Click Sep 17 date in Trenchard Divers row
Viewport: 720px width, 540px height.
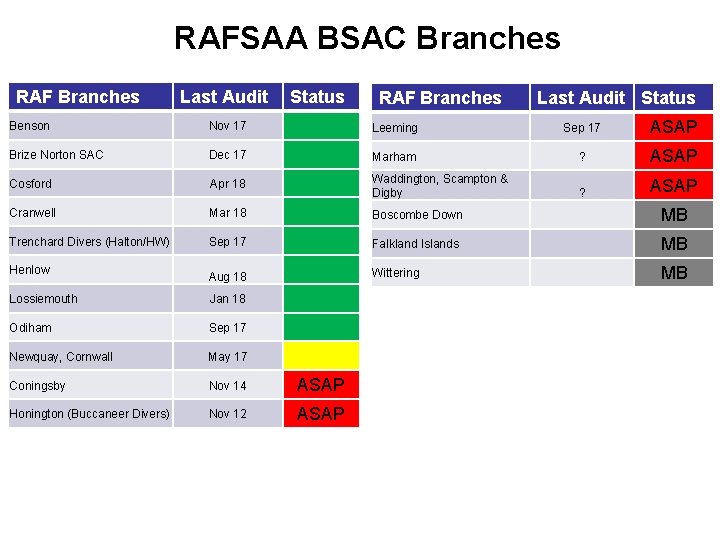point(228,242)
